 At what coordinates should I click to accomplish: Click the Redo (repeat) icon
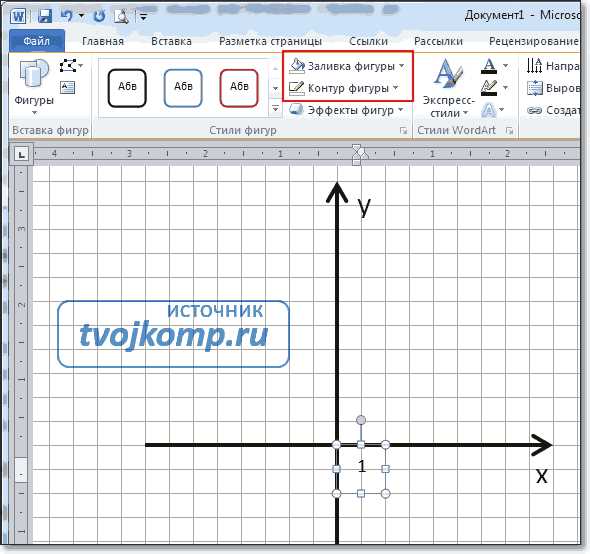pos(100,16)
